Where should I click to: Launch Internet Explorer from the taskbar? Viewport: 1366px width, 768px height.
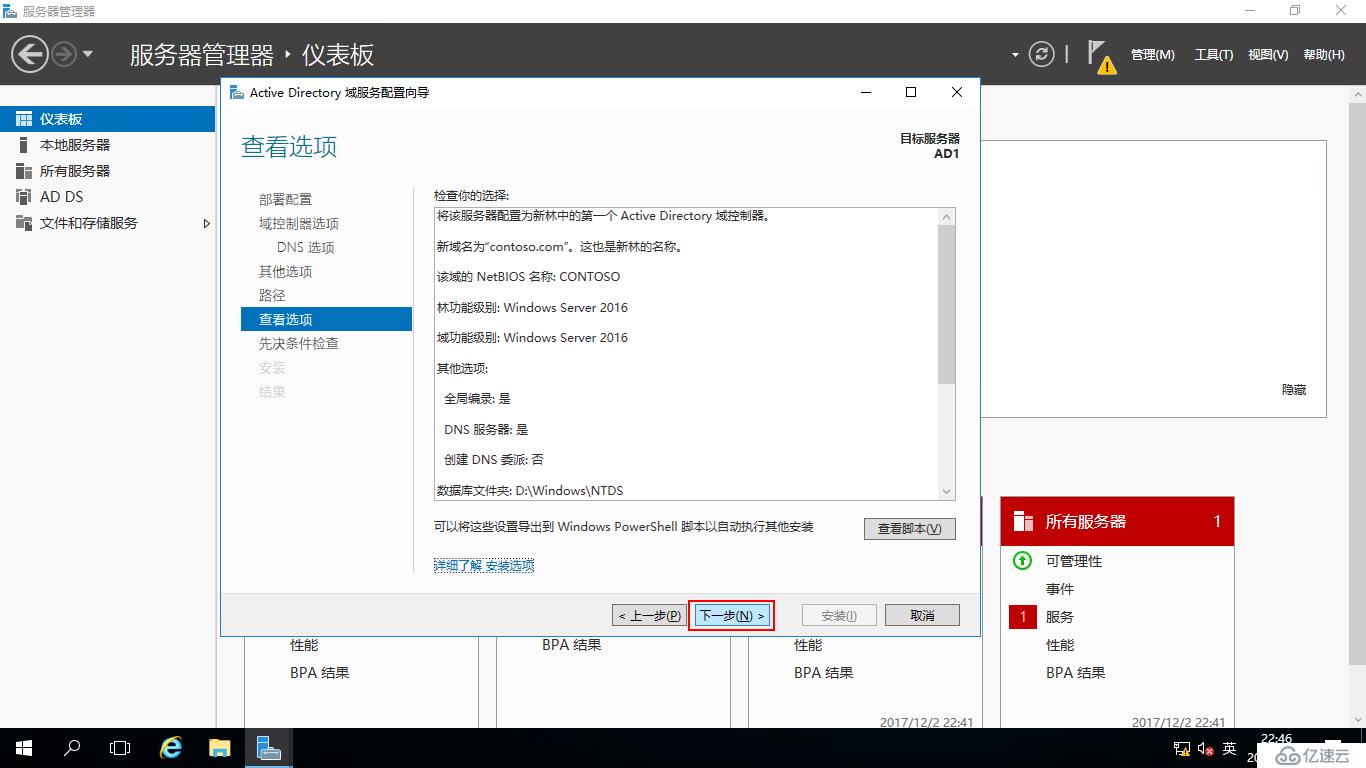[x=172, y=748]
